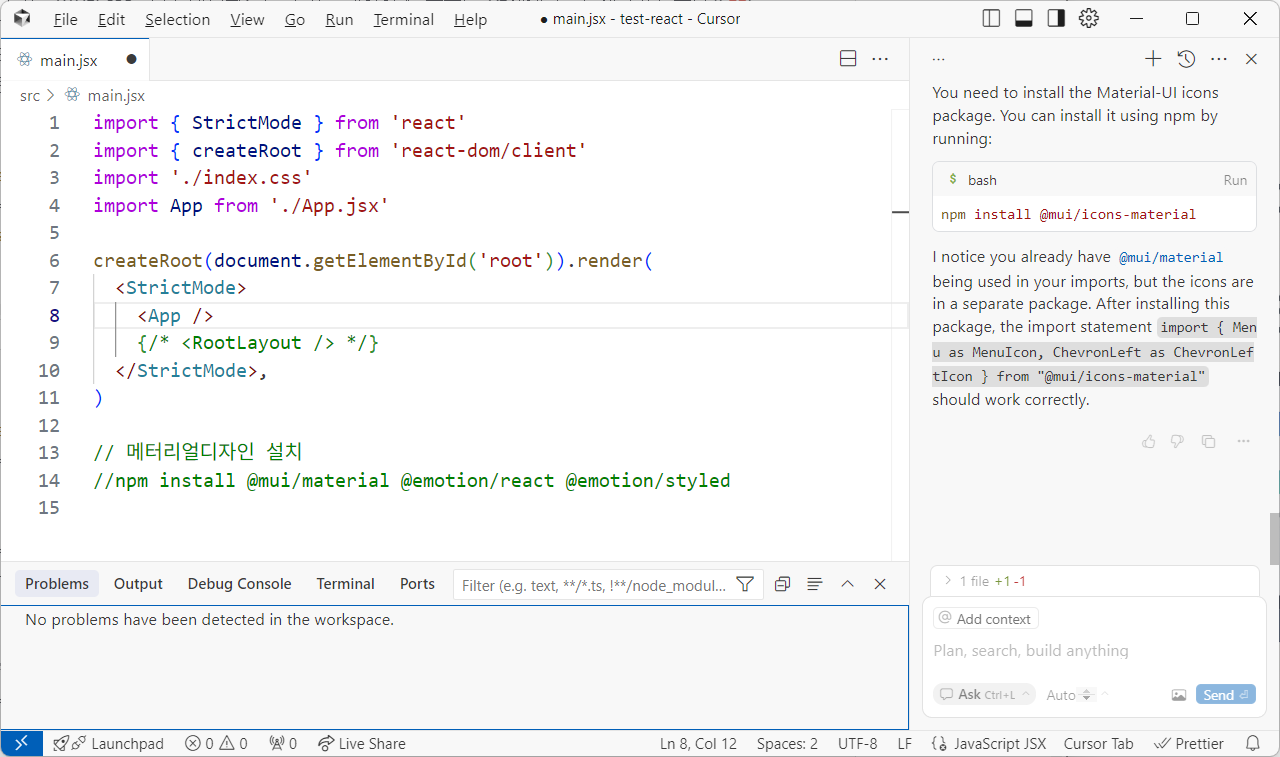Run the bash npm install command

tap(1235, 180)
